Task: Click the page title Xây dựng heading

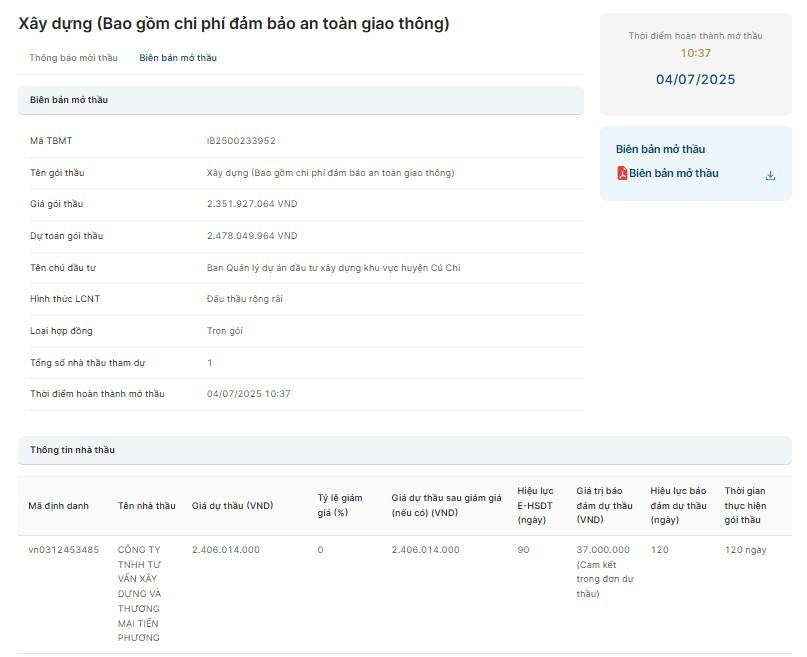Action: coord(233,24)
